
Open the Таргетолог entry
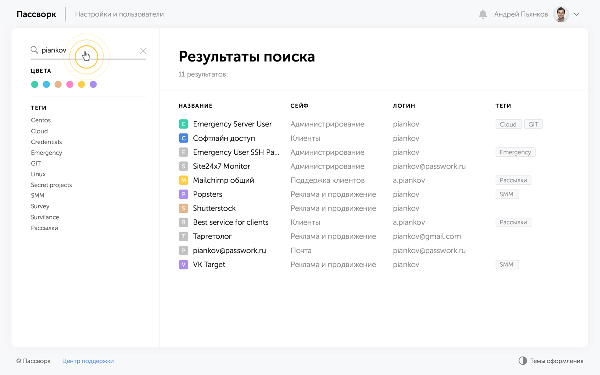pos(212,236)
